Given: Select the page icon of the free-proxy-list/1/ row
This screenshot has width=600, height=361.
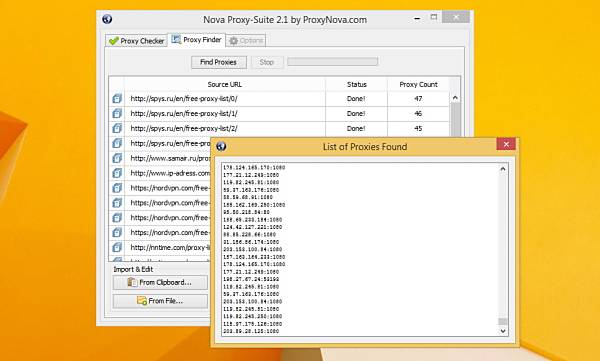Looking at the screenshot, I should 117,113.
